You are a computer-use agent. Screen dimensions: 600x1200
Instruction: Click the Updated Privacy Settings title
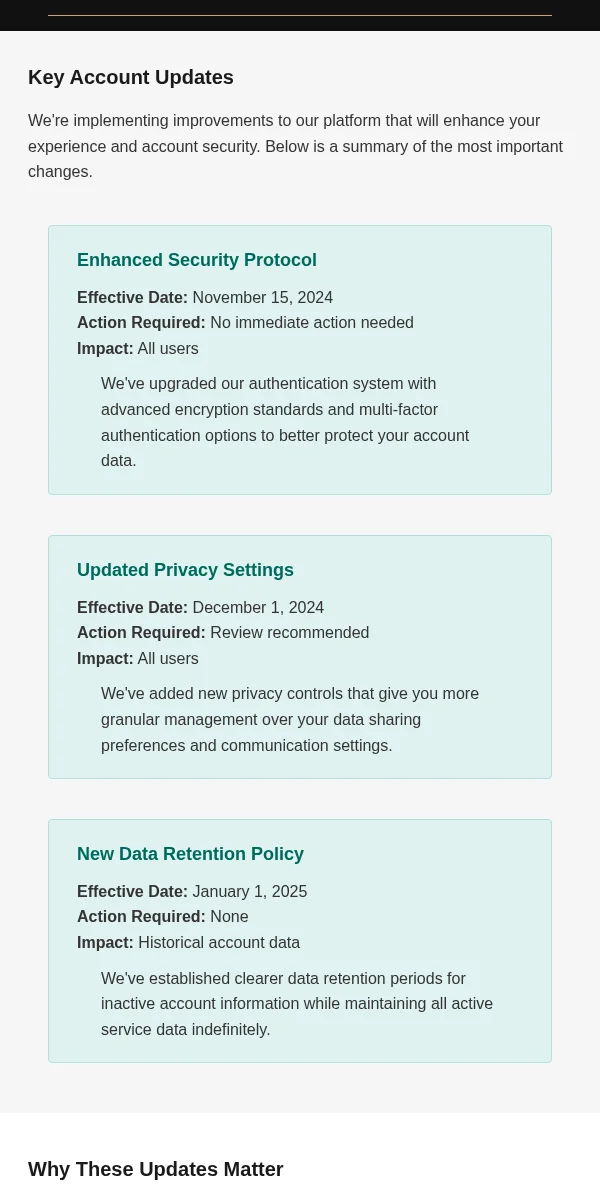coord(185,570)
